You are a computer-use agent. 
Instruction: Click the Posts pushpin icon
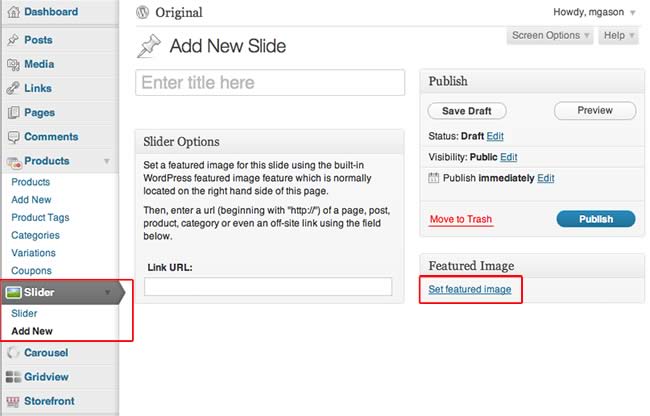13,40
